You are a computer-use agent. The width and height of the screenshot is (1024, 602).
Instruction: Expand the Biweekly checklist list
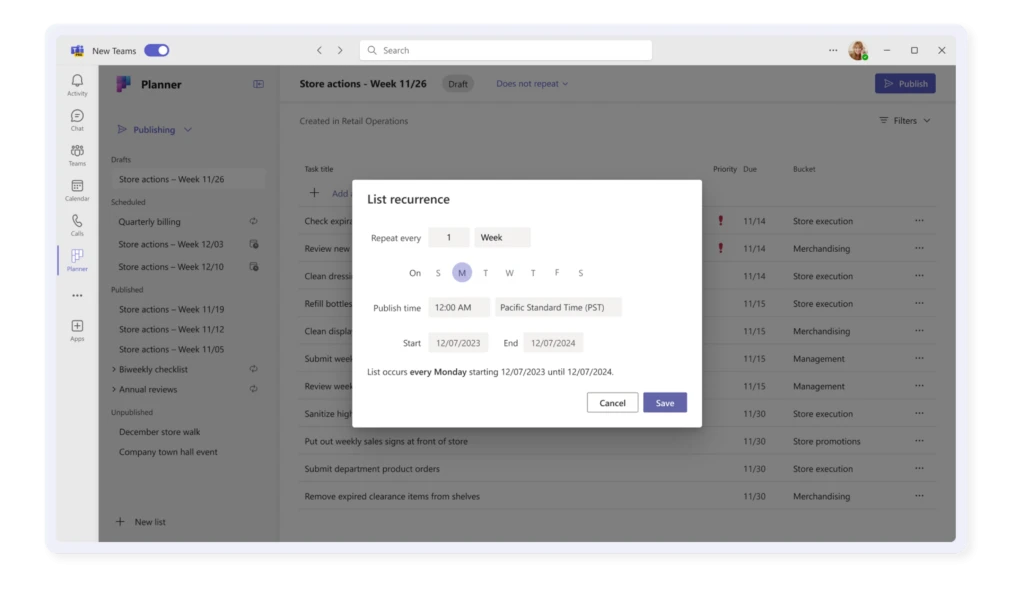pos(114,369)
